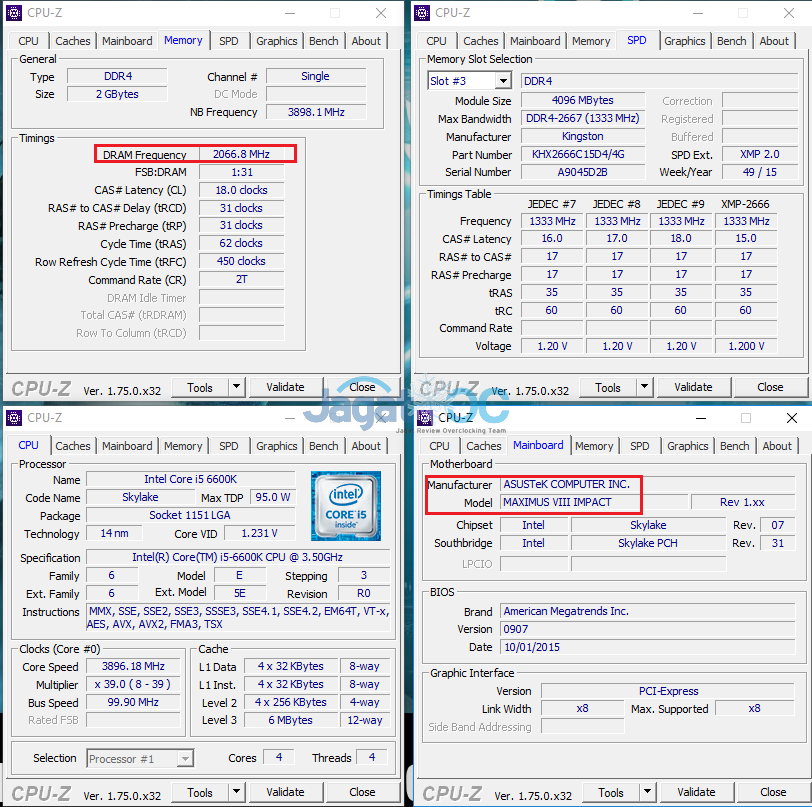
Task: Expand the Tools arrow in the Memory window
Action: (x=236, y=386)
